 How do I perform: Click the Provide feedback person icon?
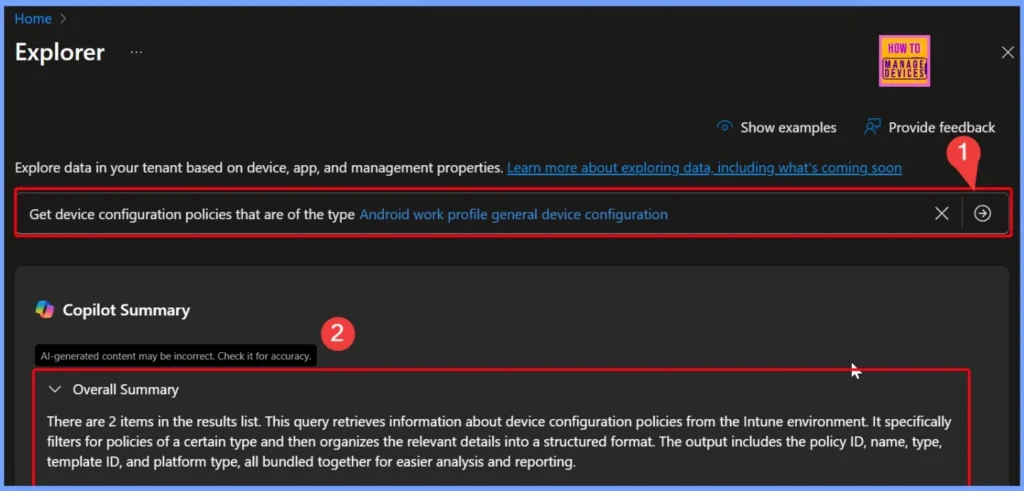point(872,127)
